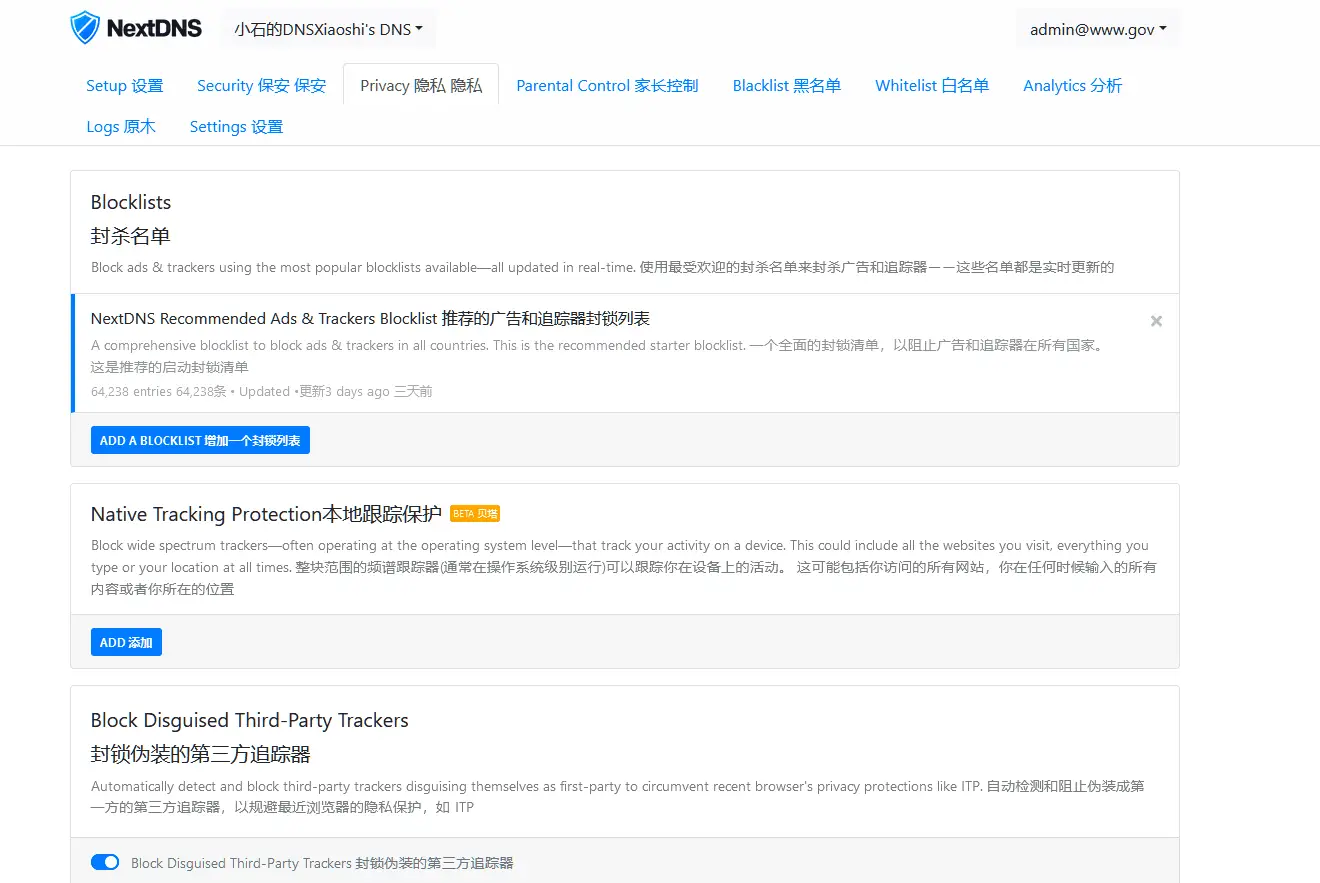Image resolution: width=1320 pixels, height=883 pixels.
Task: Click the BETA badge next to Native Tracking Protection
Action: [x=475, y=514]
